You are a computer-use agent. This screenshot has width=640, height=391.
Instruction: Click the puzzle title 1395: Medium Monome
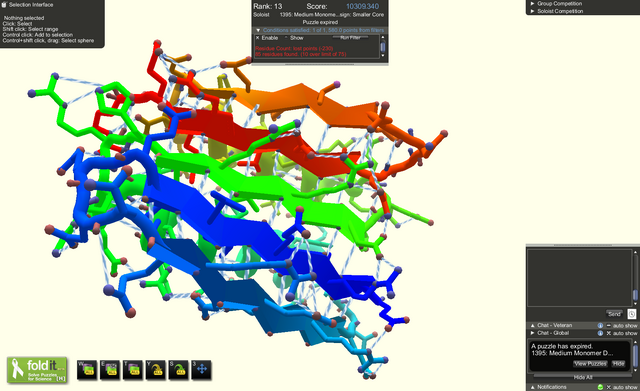[x=331, y=14]
